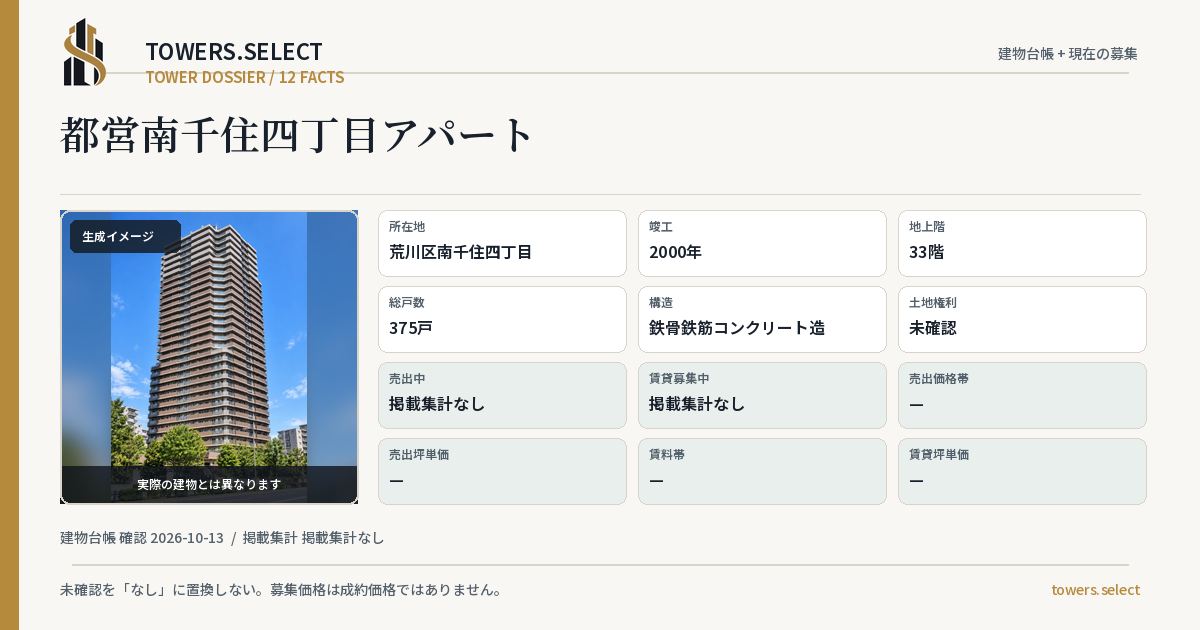
Task: Click the Towers.Select building logo icon
Action: pyautogui.click(x=85, y=52)
